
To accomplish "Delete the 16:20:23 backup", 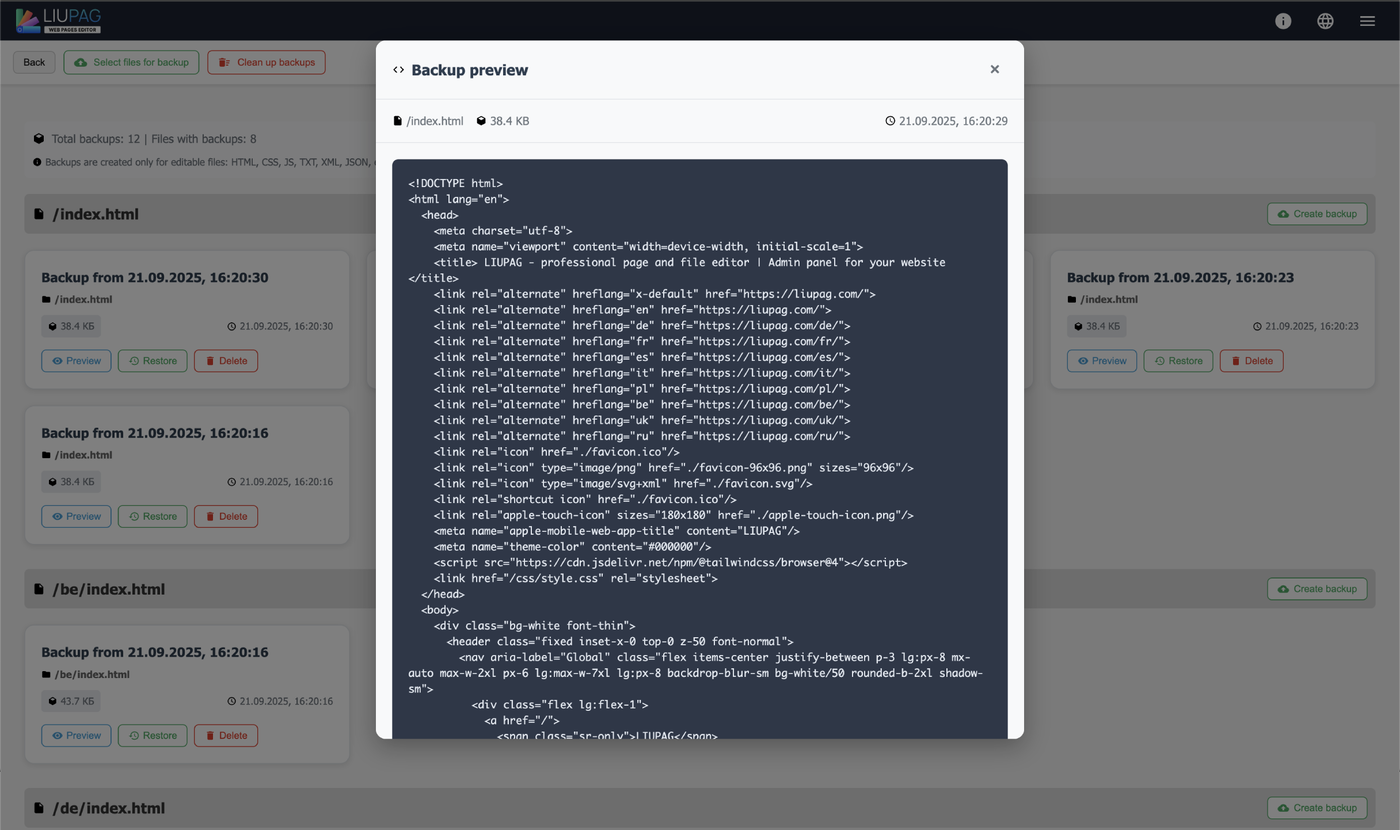I will (x=1251, y=361).
